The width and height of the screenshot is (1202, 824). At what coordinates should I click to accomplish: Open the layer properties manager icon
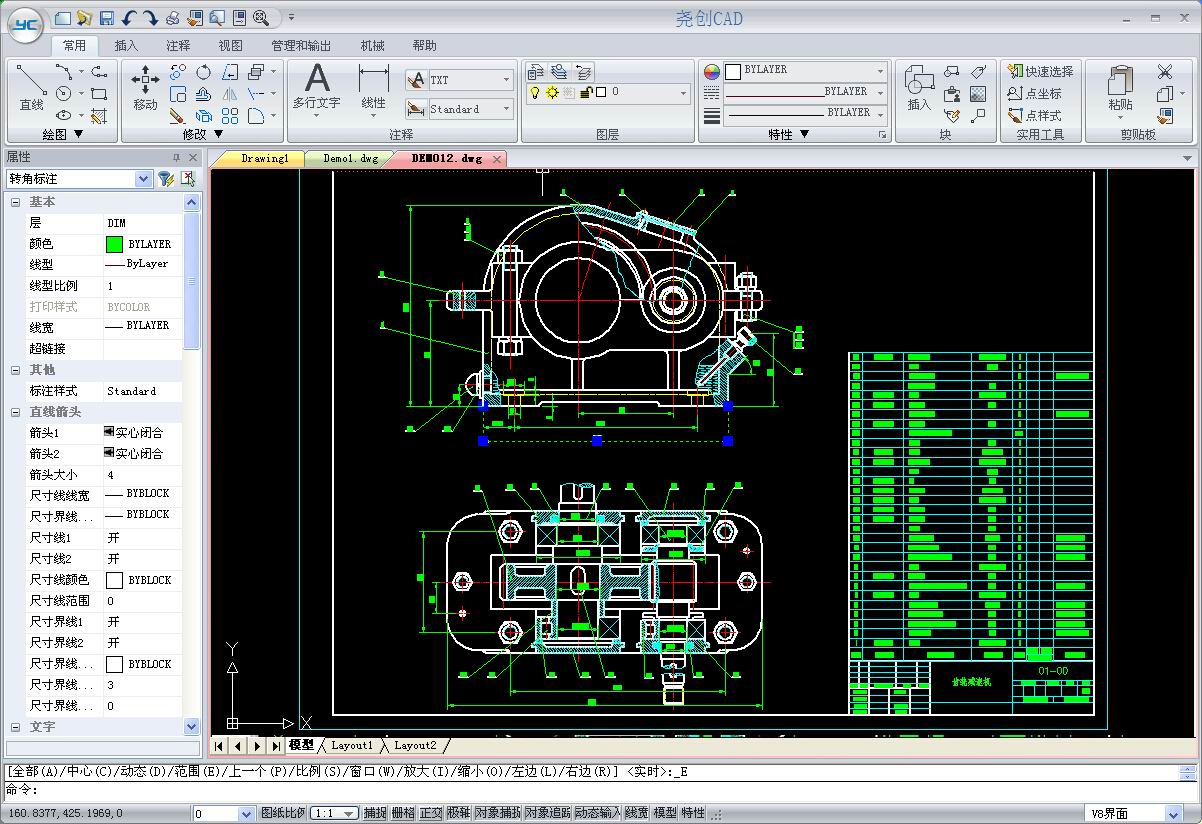[536, 71]
